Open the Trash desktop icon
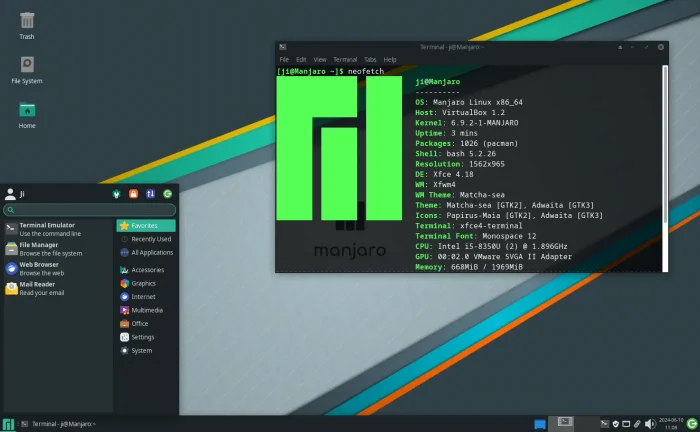This screenshot has width=700, height=432. click(x=27, y=20)
